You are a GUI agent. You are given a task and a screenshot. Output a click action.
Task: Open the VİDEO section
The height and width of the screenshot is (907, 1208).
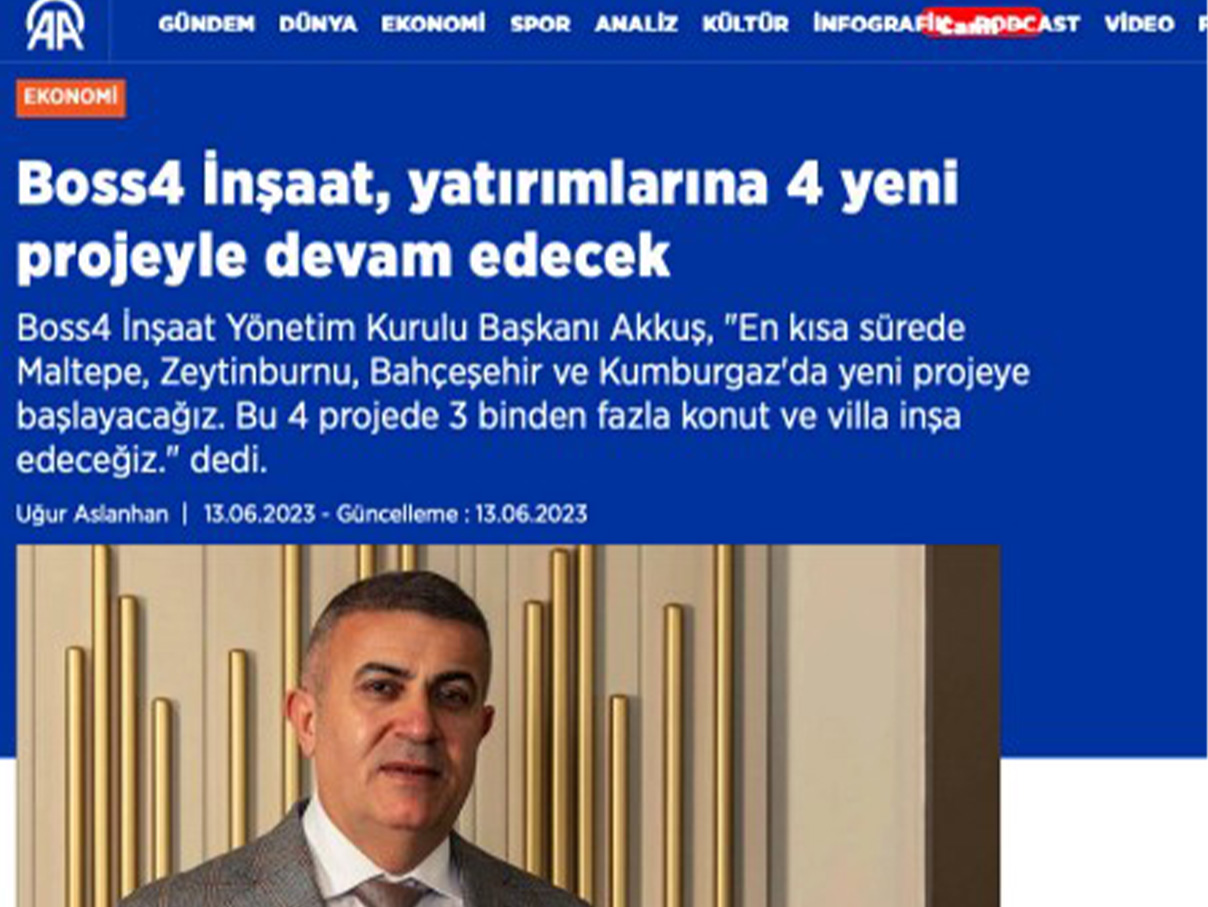pyautogui.click(x=1139, y=24)
